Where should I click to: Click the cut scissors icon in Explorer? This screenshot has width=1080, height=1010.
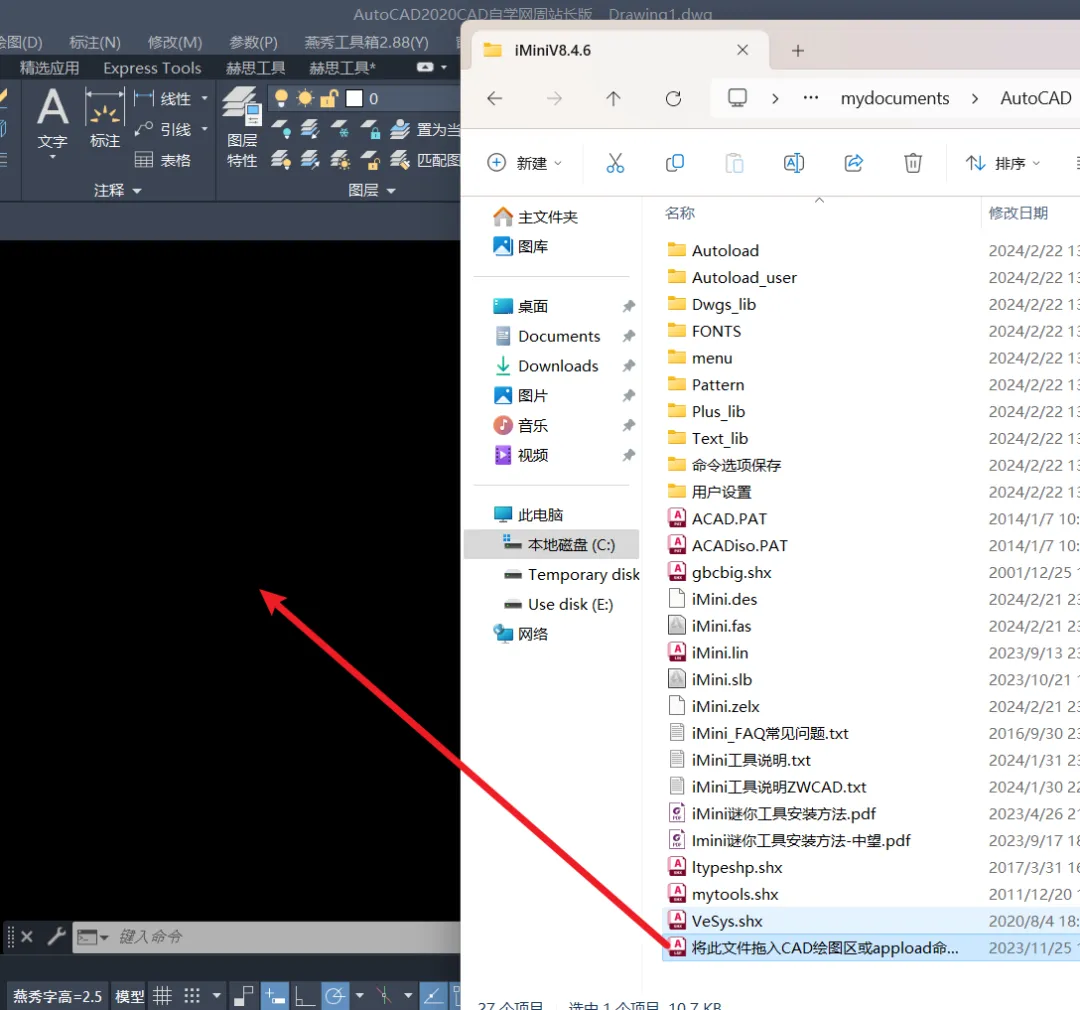pyautogui.click(x=614, y=163)
